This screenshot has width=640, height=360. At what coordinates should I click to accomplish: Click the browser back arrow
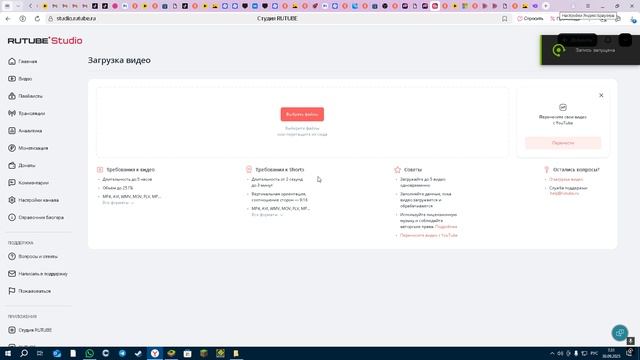tap(8, 19)
